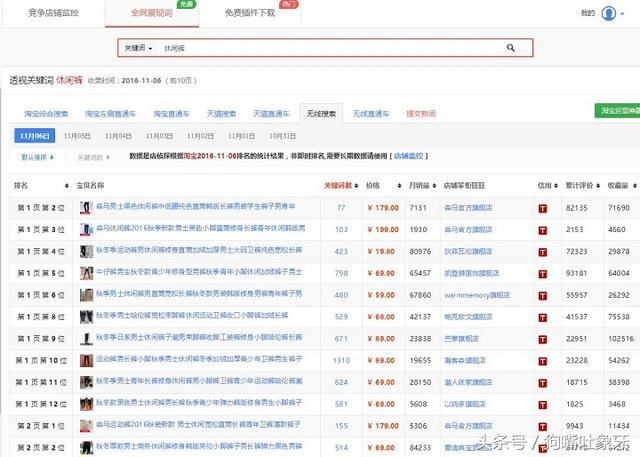Click the favorites value 102516

point(621,339)
